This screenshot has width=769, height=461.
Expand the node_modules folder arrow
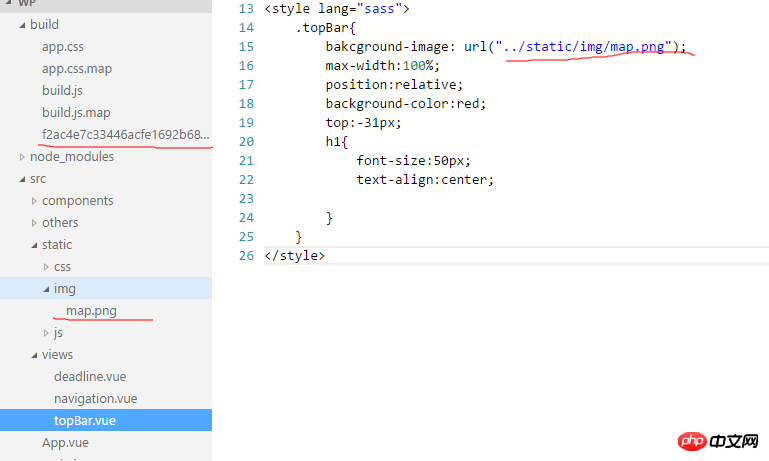tap(22, 157)
